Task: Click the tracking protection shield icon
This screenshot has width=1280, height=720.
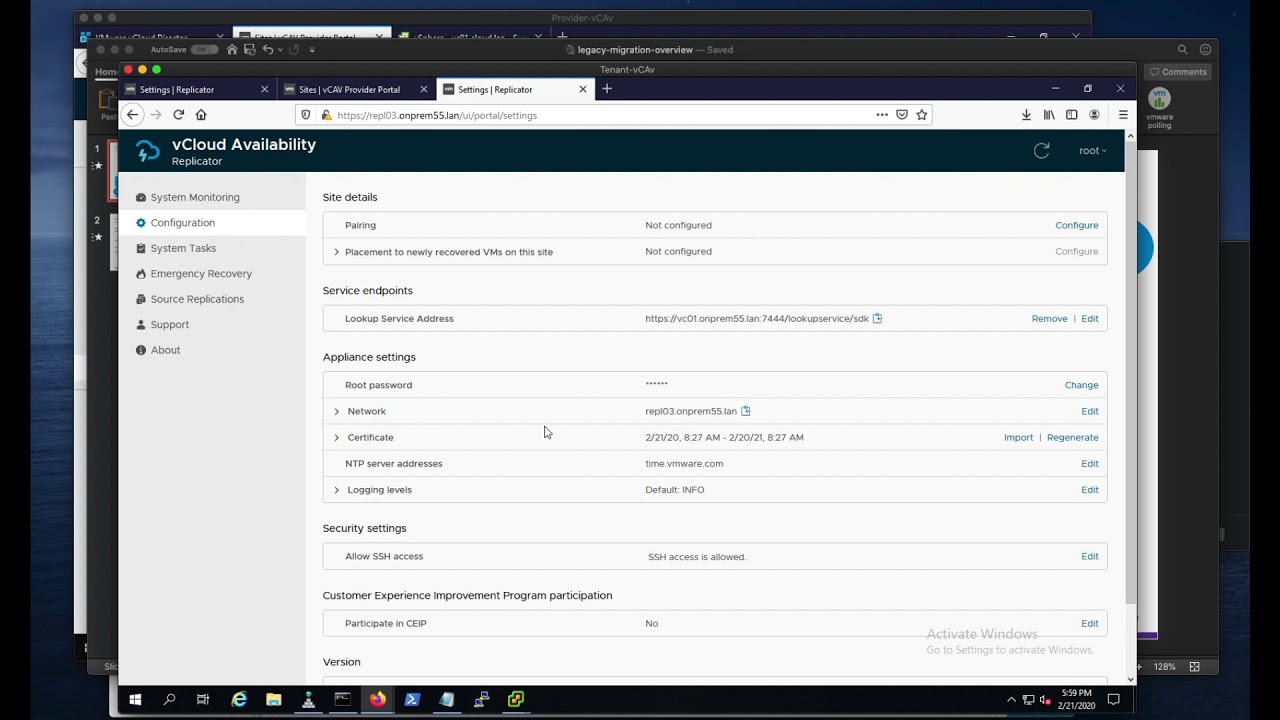Action: (x=306, y=115)
